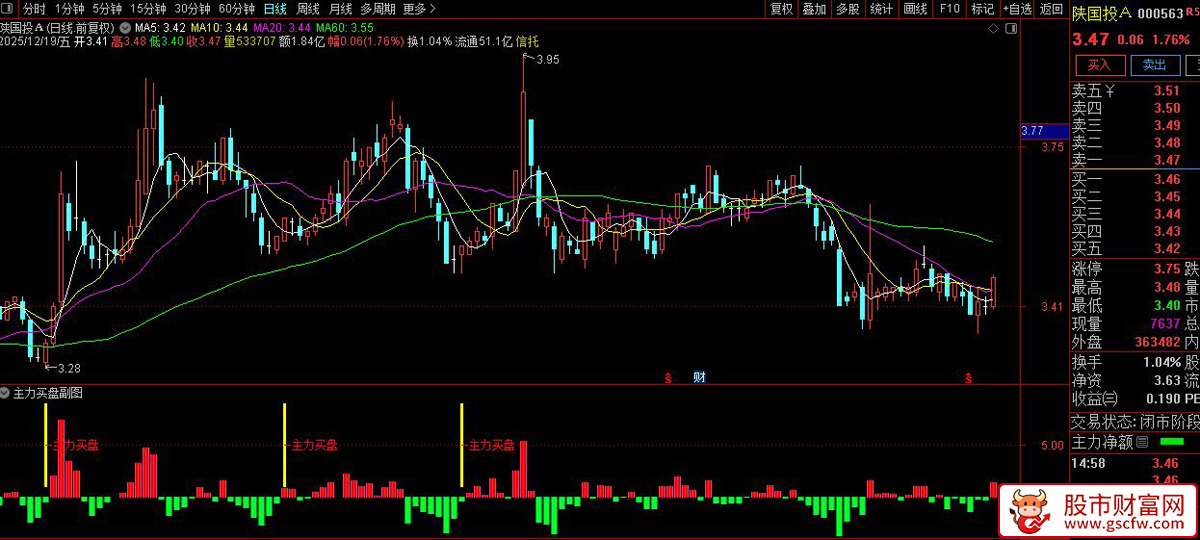Activate the 画线 drawing tool
The height and width of the screenshot is (540, 1200).
[x=915, y=9]
